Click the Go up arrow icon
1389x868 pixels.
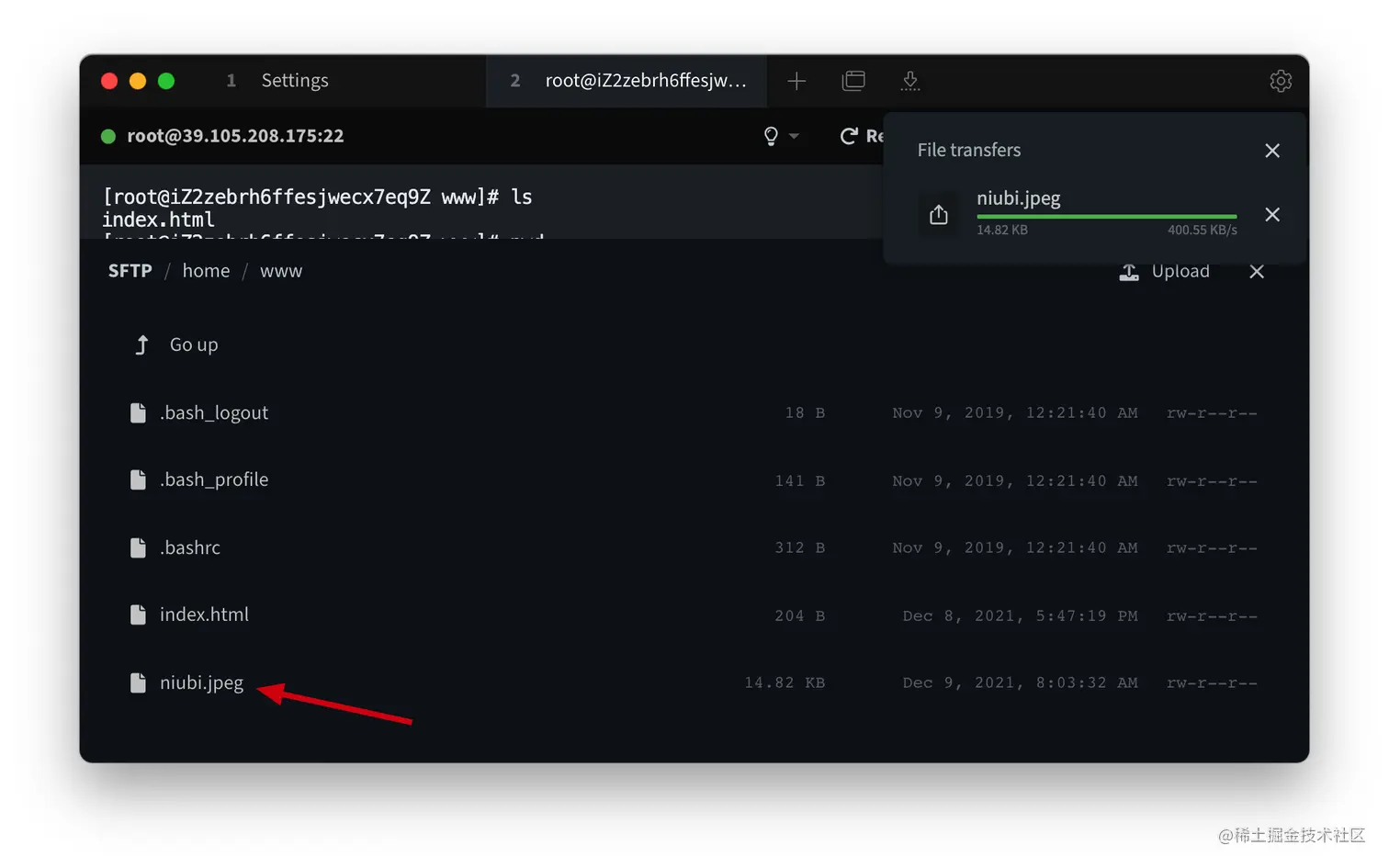(141, 345)
